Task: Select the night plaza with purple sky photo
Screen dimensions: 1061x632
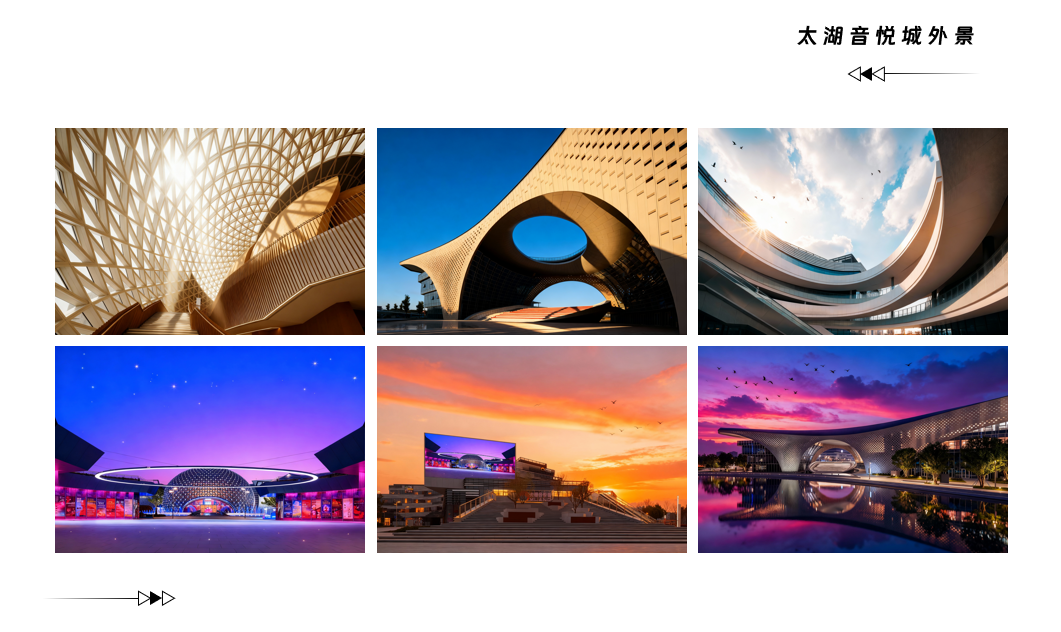Action: [210, 449]
